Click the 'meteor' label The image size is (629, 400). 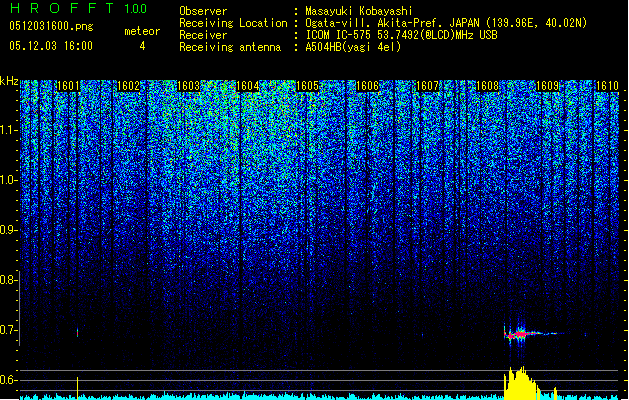pos(142,31)
